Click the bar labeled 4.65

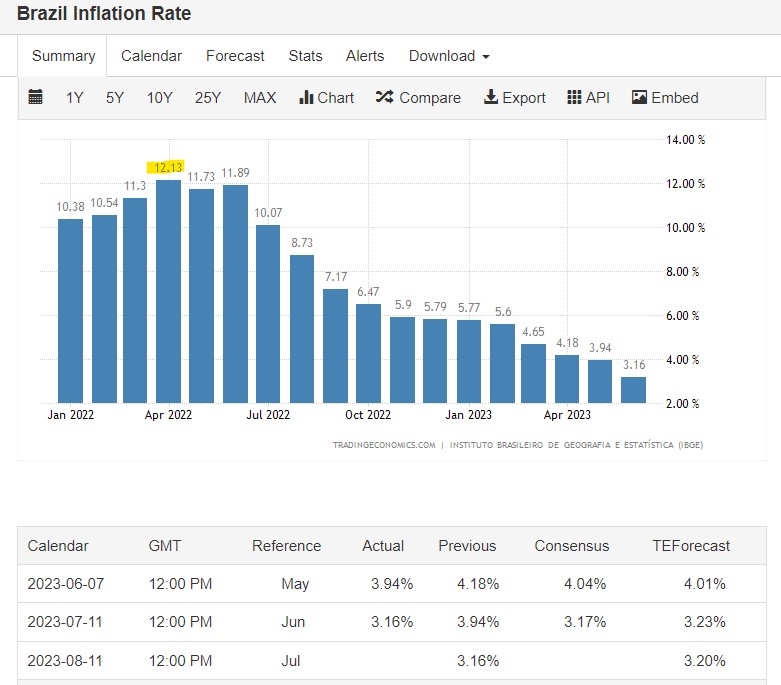(533, 374)
